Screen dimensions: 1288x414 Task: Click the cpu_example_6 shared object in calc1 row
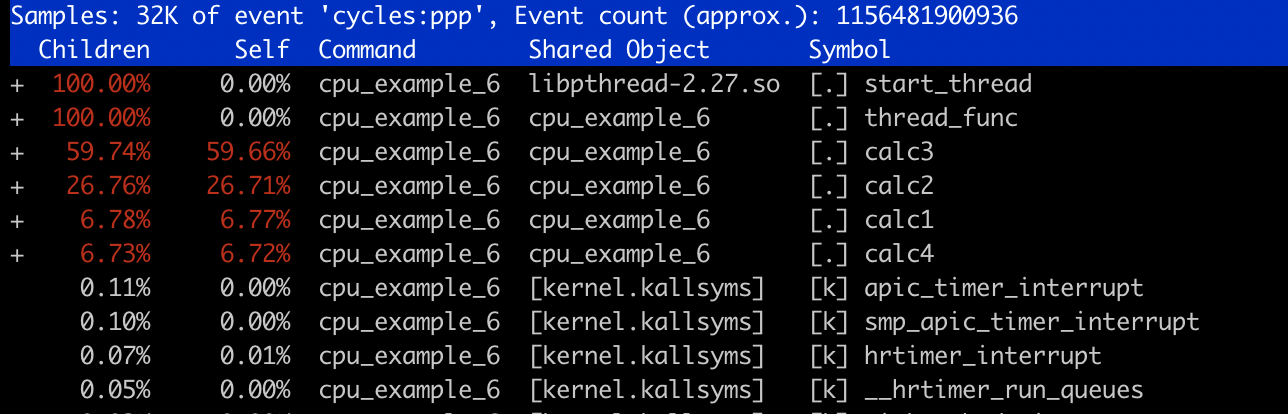619,220
